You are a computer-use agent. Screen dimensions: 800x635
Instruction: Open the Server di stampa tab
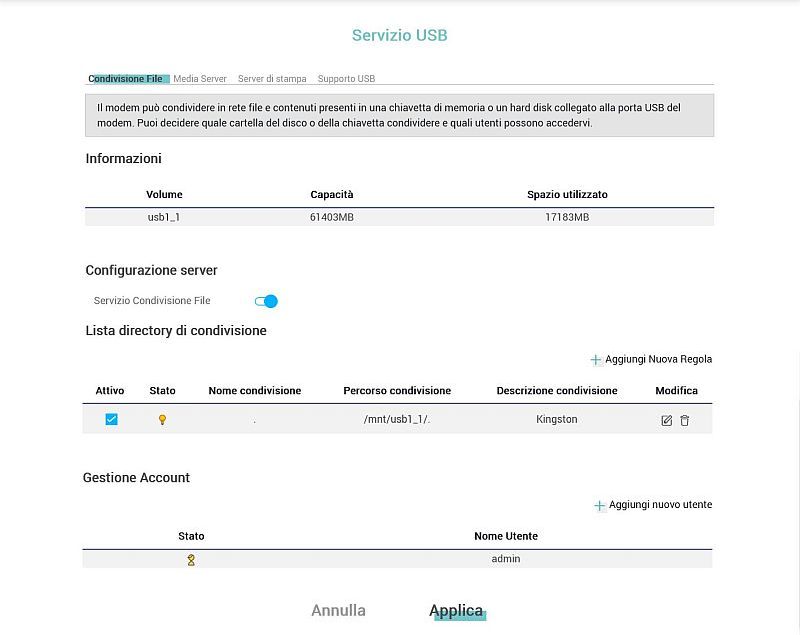click(272, 79)
